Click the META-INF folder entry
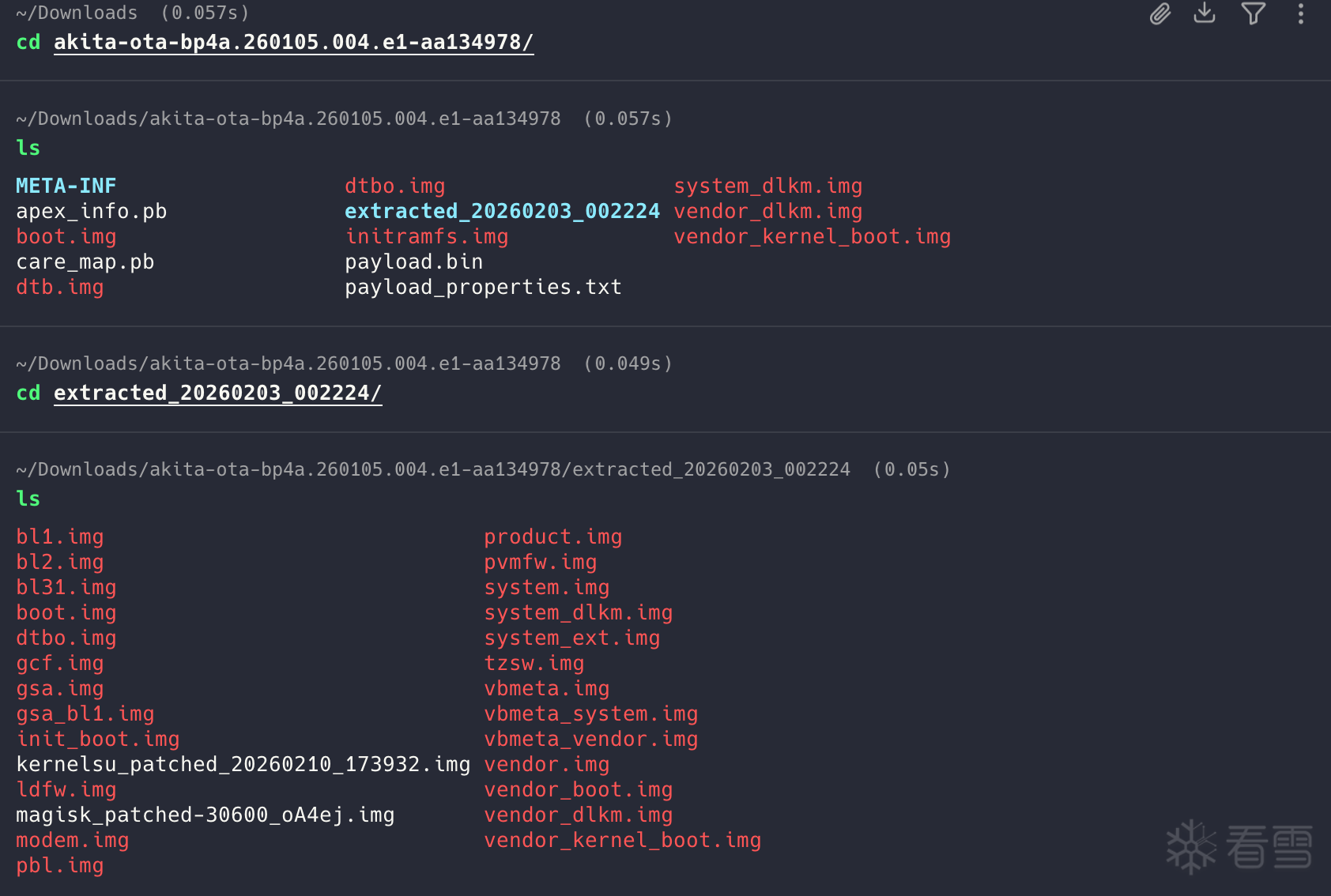 (66, 185)
